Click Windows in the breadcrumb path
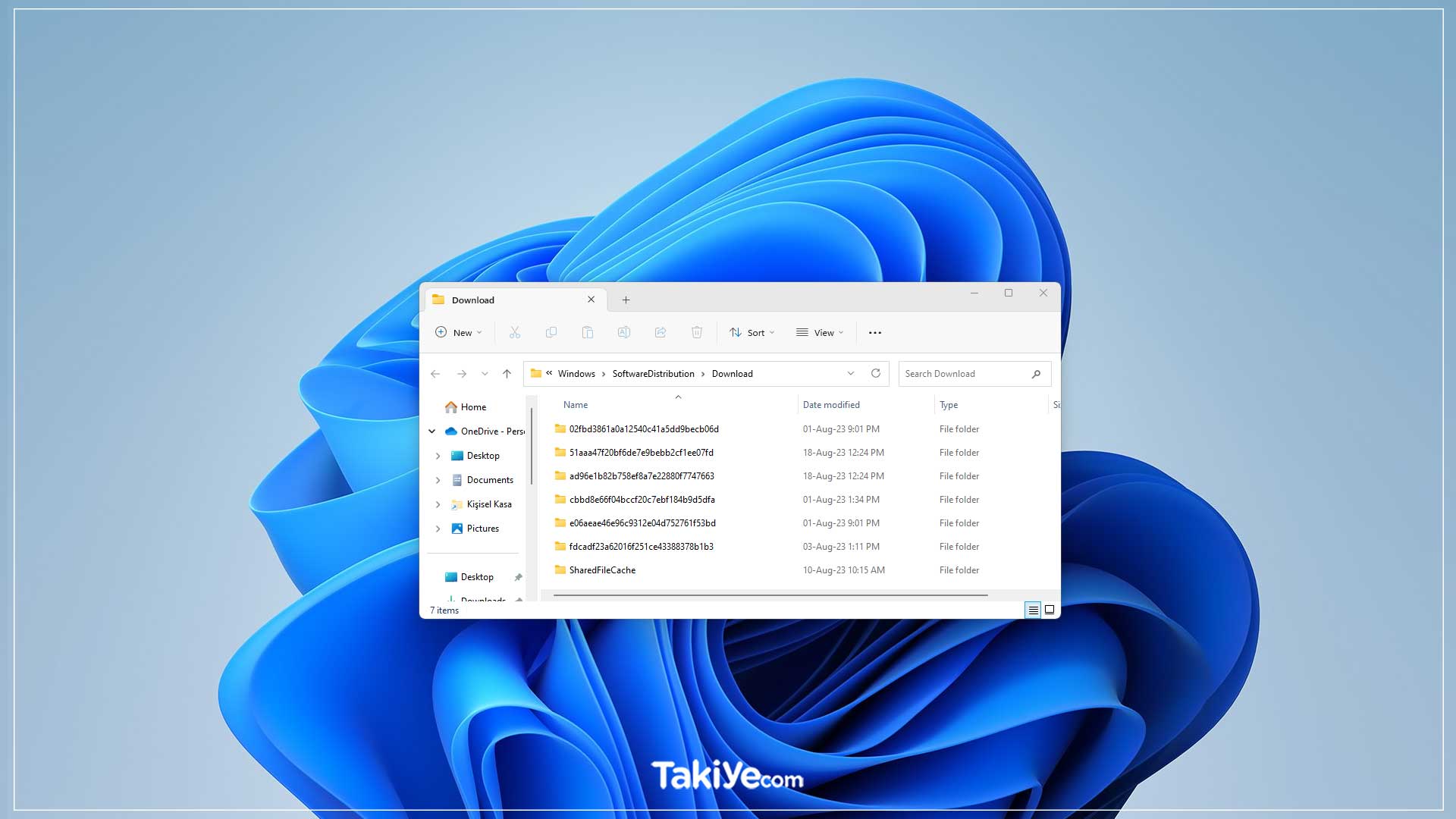This screenshot has height=819, width=1456. click(576, 374)
